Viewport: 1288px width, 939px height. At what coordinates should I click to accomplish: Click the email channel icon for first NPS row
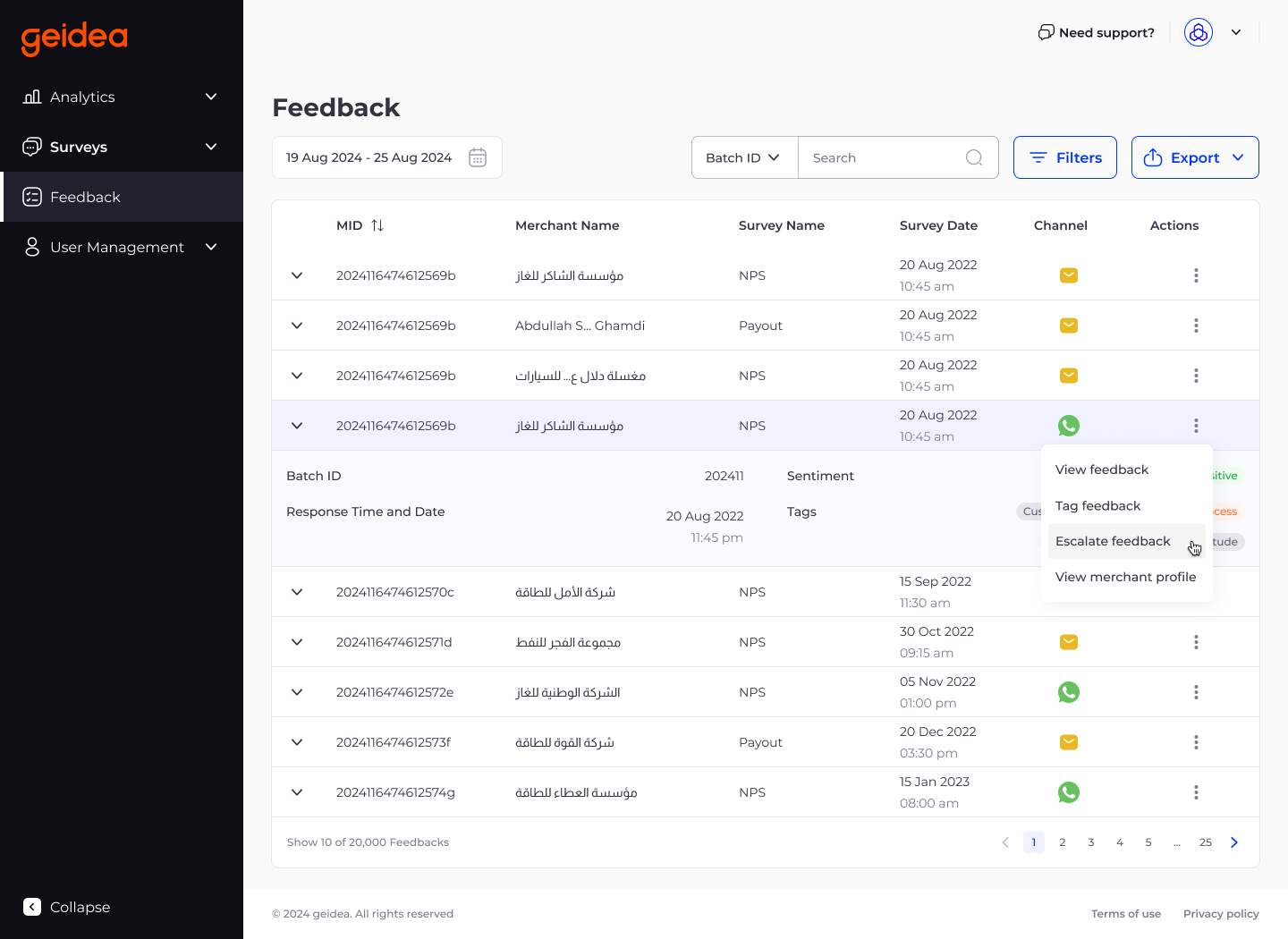pos(1068,275)
